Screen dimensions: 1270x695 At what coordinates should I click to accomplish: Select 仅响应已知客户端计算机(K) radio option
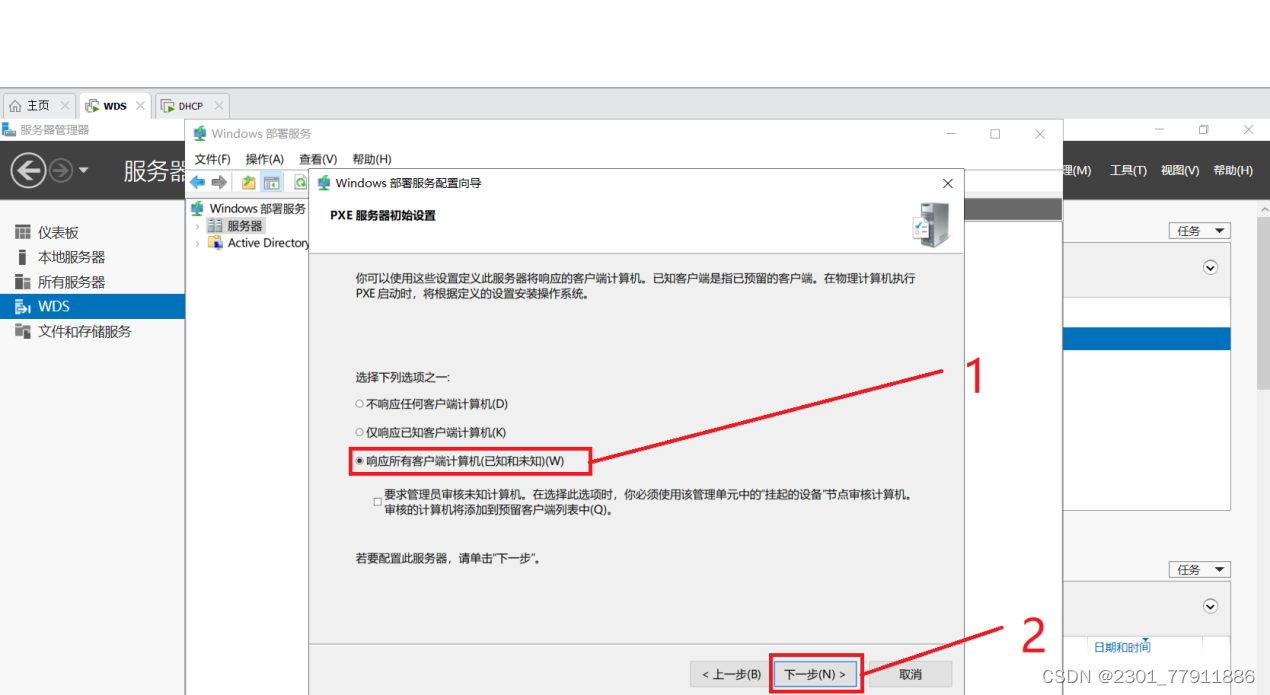click(x=431, y=432)
